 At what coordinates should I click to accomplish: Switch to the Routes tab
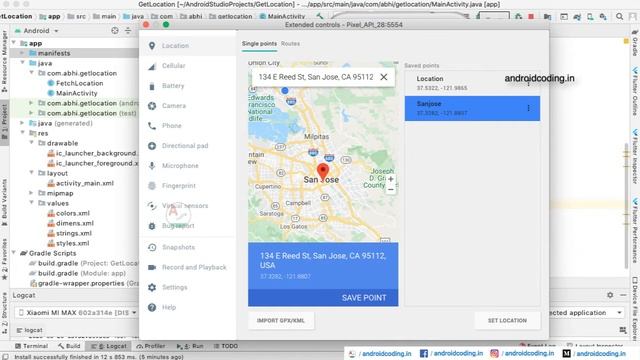(290, 44)
